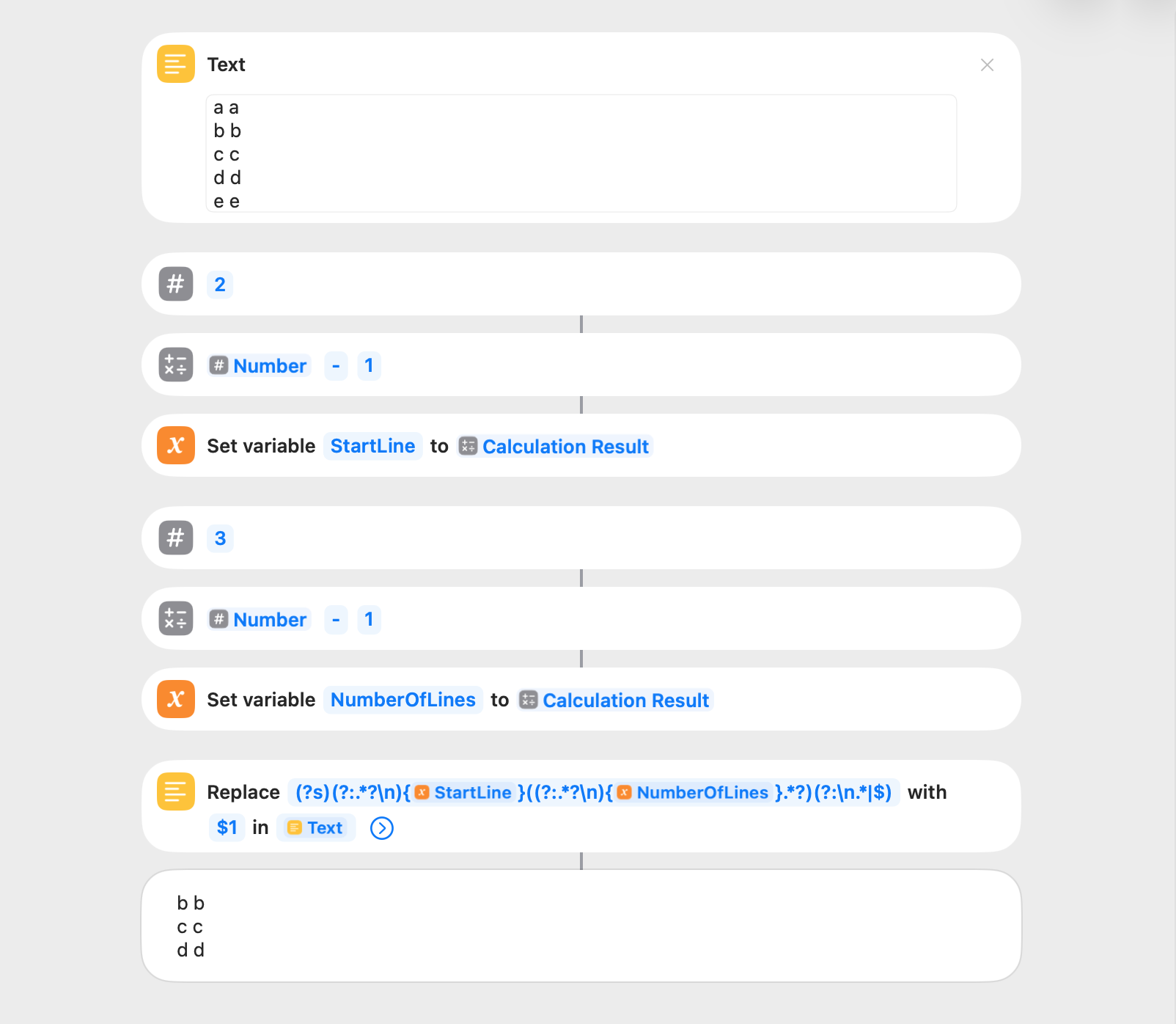
Task: Edit the number value 3
Action: (220, 538)
